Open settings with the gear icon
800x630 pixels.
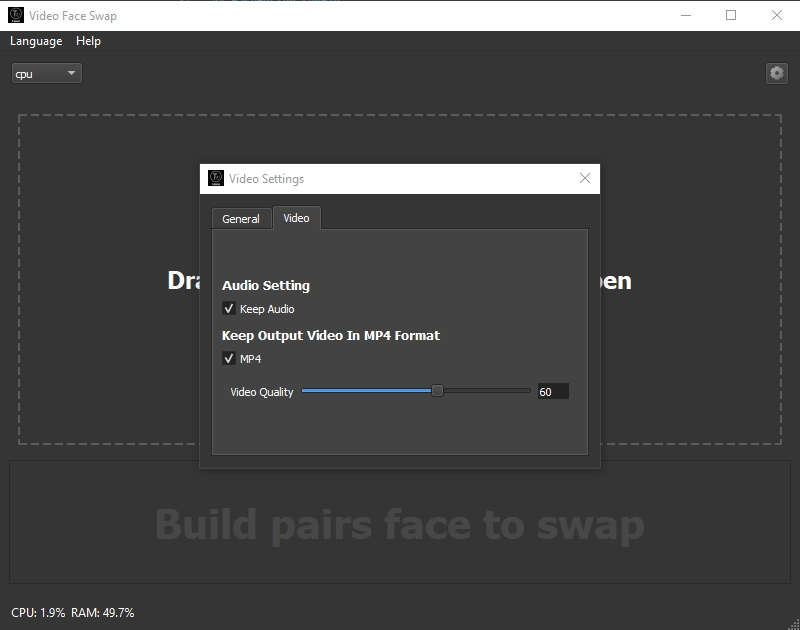[x=776, y=73]
